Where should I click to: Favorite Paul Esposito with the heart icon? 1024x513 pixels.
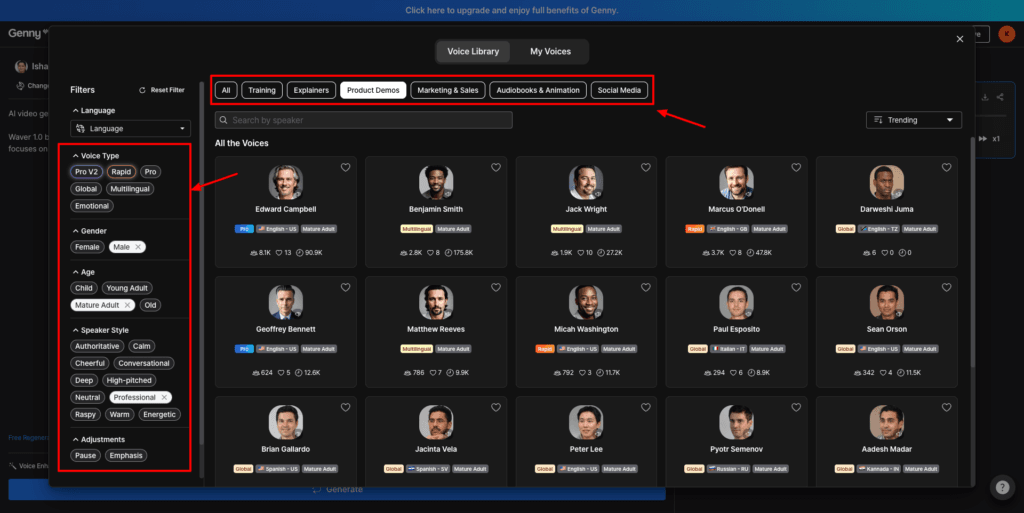[796, 288]
